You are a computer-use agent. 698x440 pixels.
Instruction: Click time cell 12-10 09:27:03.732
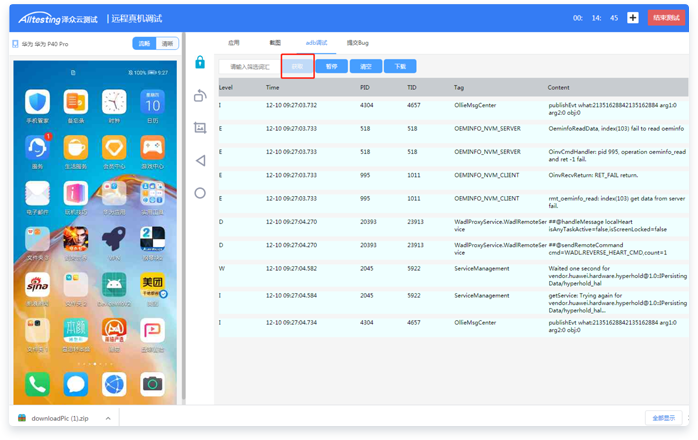click(292, 105)
